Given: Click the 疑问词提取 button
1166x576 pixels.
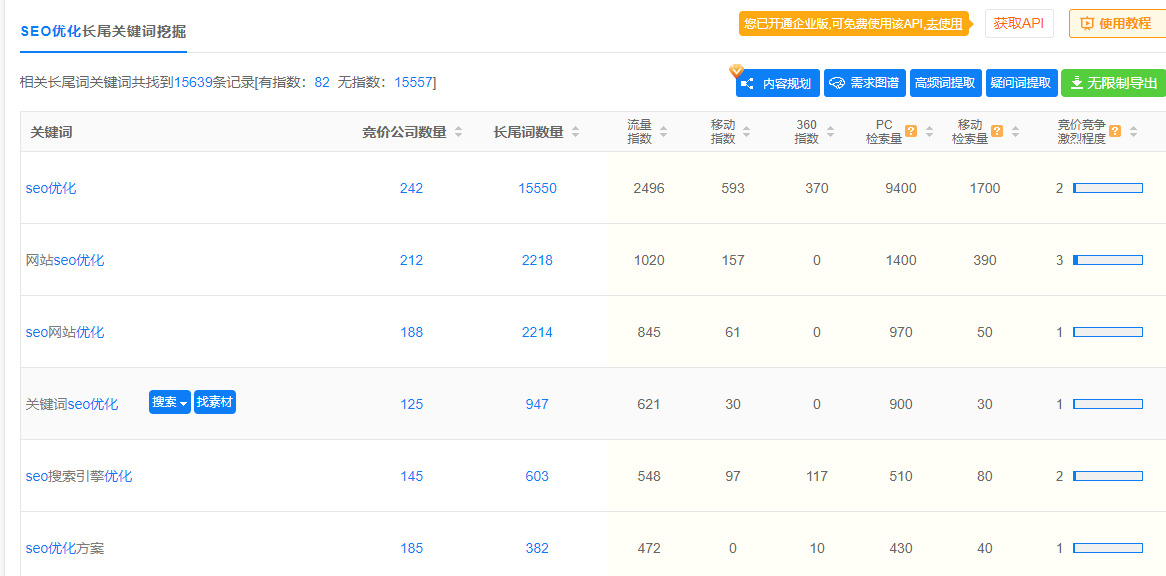Looking at the screenshot, I should point(1021,83).
